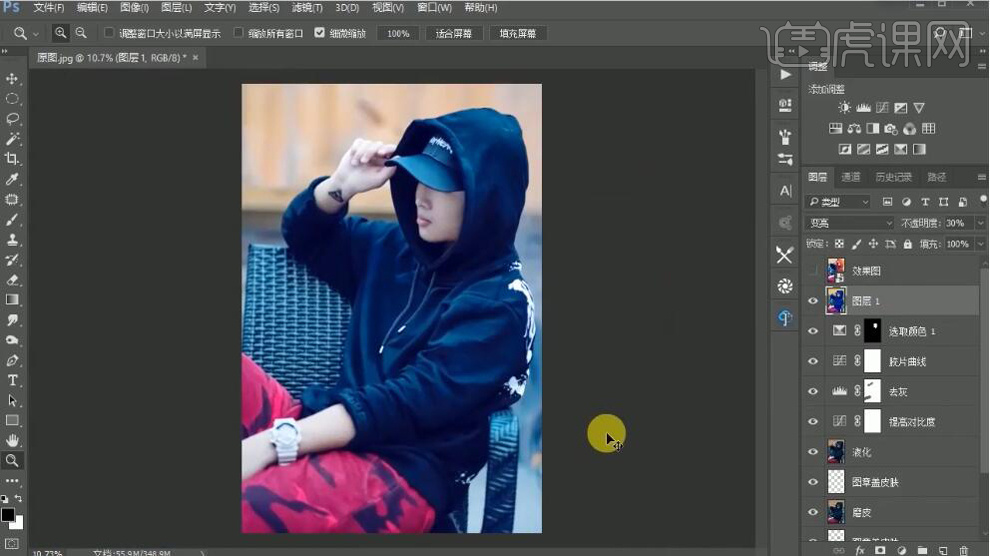
Task: Select the Eyedropper tool
Action: tap(13, 179)
